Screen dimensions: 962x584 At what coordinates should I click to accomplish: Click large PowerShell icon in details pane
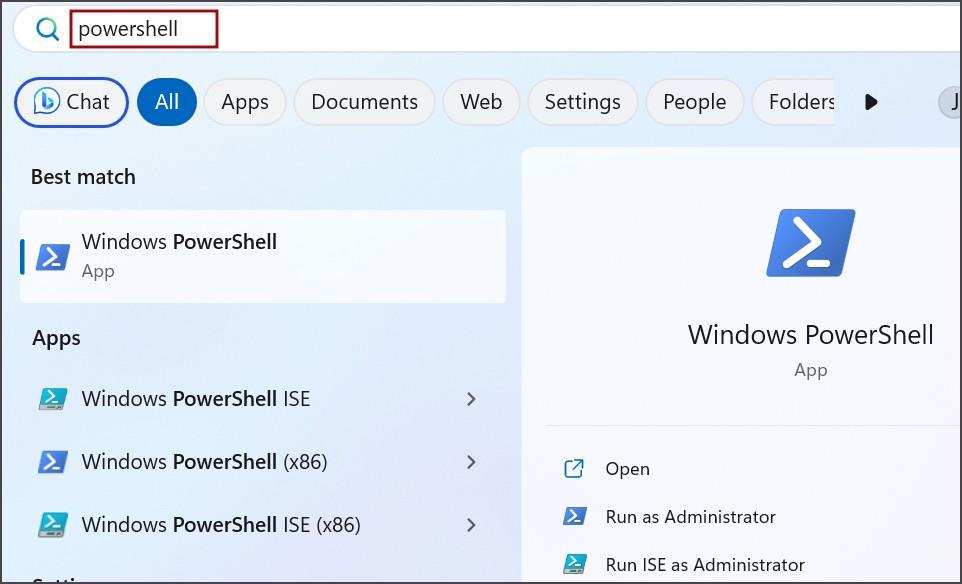coord(810,243)
